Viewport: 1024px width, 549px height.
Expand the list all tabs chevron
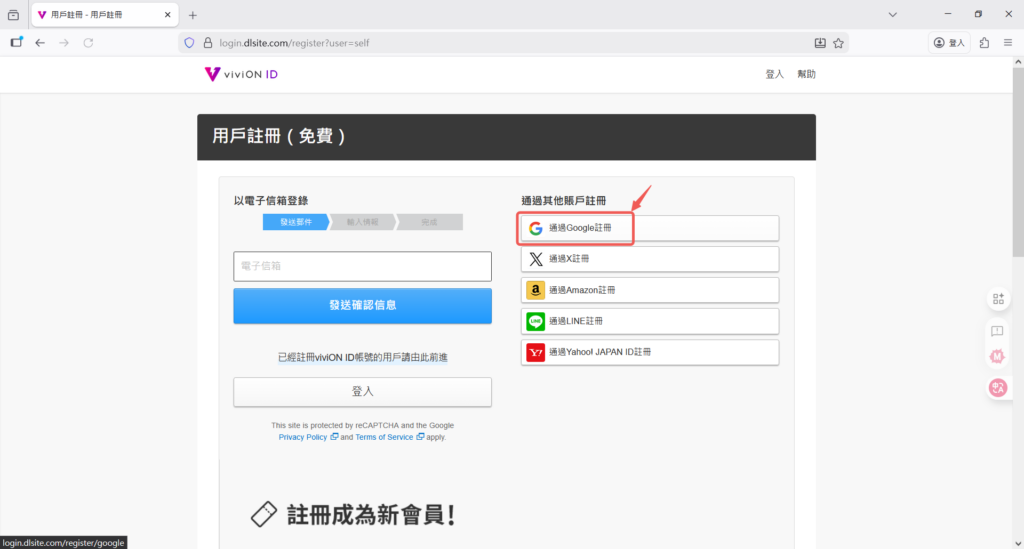(892, 15)
